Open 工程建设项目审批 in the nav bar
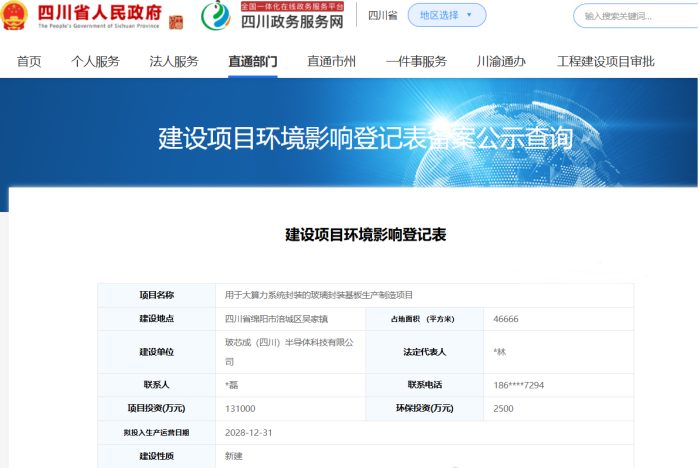The image size is (700, 468). tap(605, 61)
